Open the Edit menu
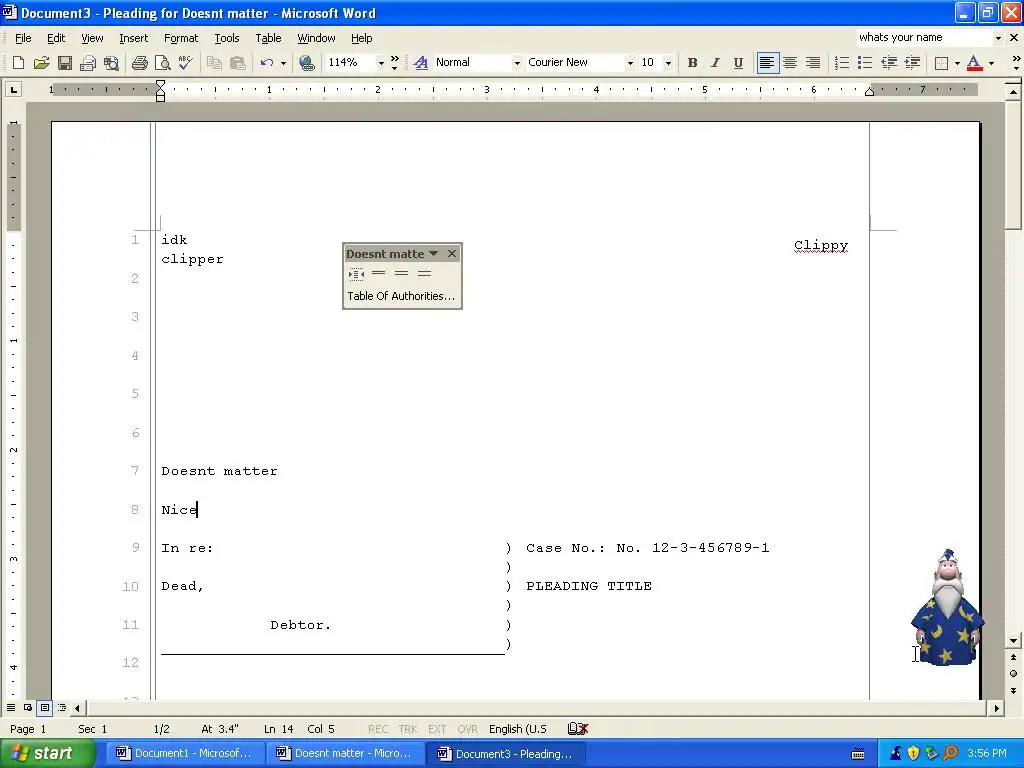The height and width of the screenshot is (768, 1024). pyautogui.click(x=56, y=38)
